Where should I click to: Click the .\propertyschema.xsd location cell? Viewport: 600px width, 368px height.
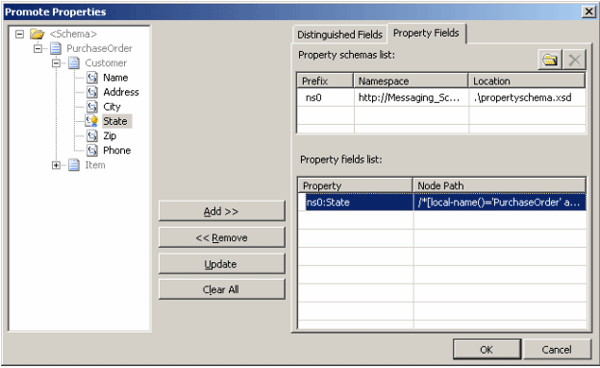click(x=528, y=98)
